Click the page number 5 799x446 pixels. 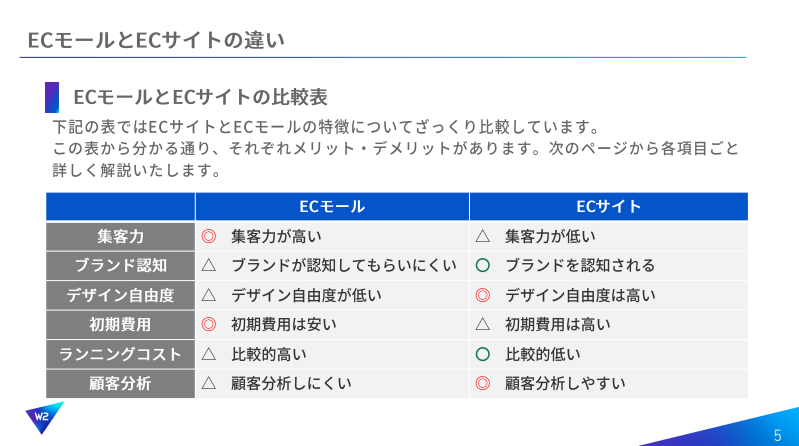click(x=778, y=435)
